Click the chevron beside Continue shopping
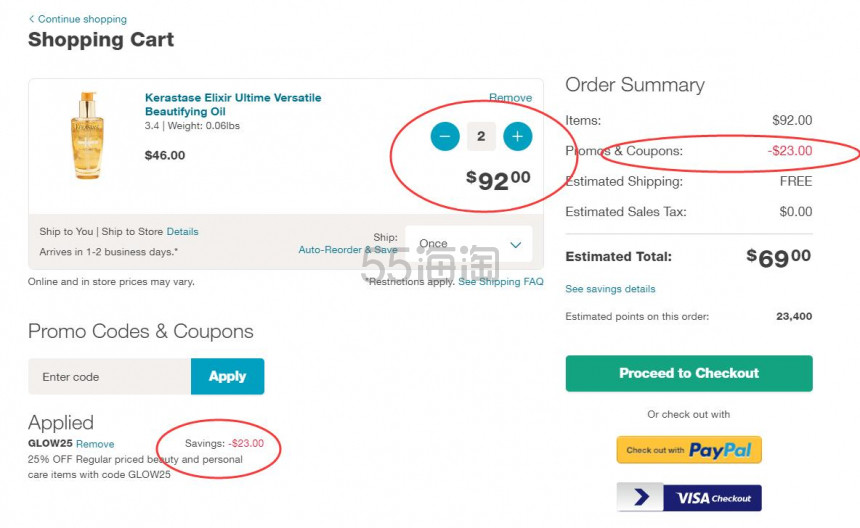The width and height of the screenshot is (860, 528). click(x=32, y=19)
